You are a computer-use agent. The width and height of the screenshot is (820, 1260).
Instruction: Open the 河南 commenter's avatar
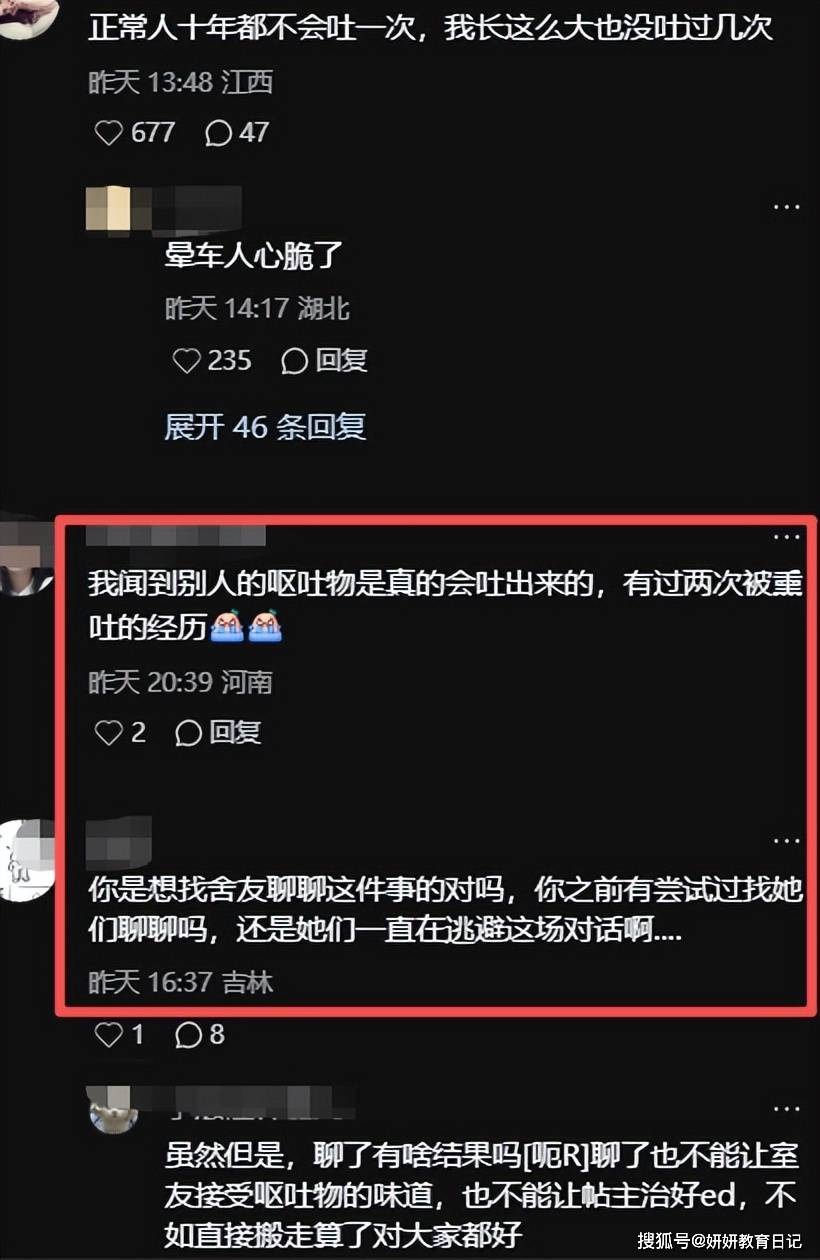[x=24, y=556]
